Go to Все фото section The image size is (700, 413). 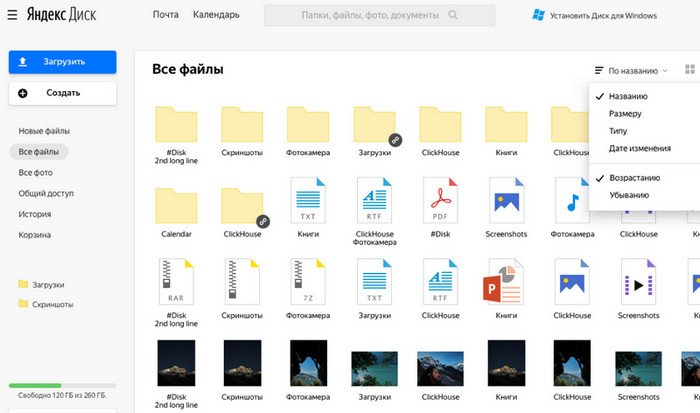pyautogui.click(x=35, y=172)
